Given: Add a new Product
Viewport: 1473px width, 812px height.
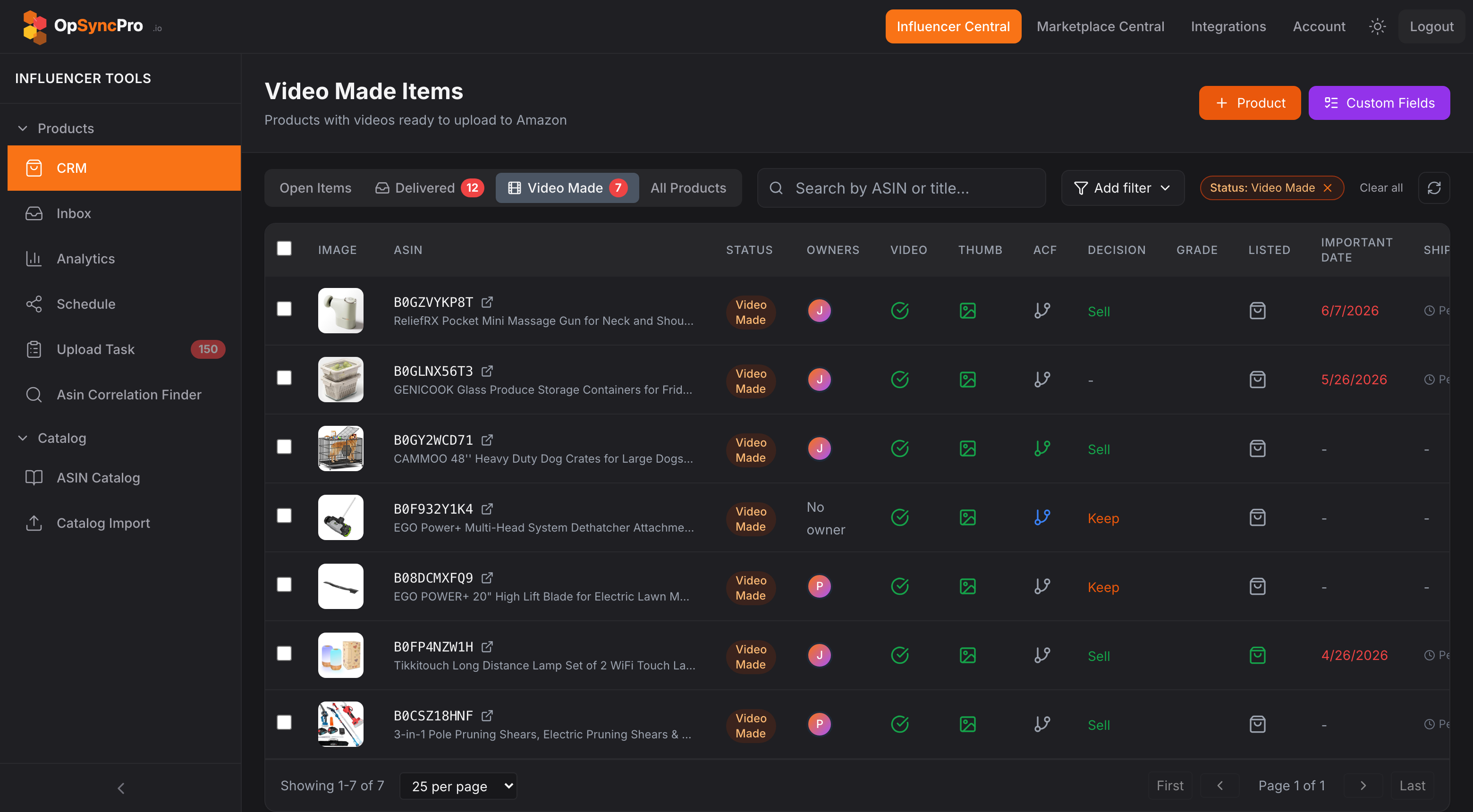Looking at the screenshot, I should (1249, 103).
